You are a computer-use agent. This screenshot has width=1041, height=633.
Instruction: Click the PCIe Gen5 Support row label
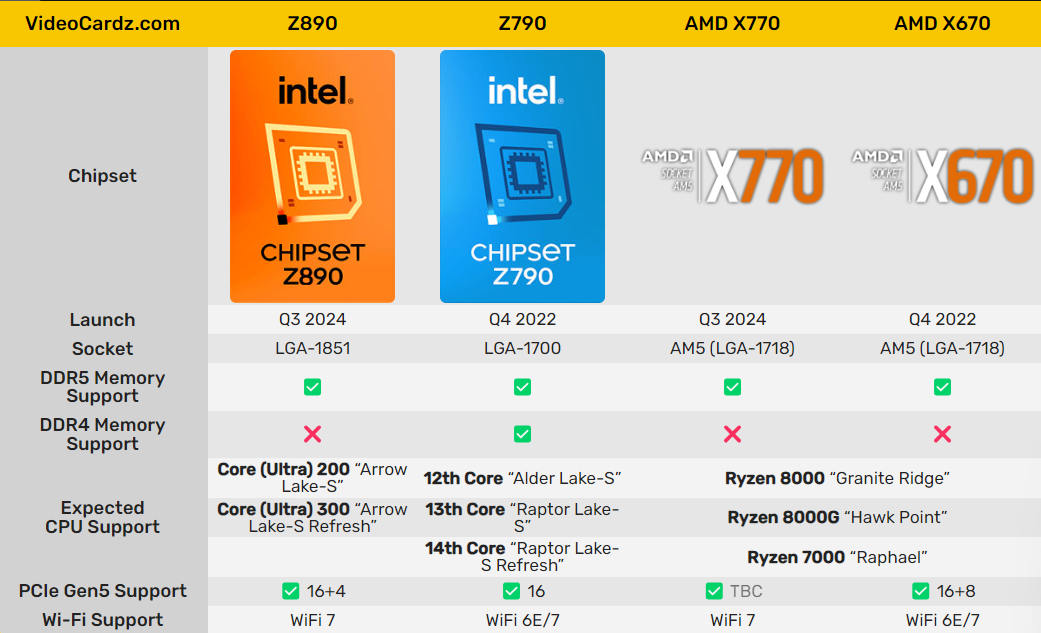[102, 591]
